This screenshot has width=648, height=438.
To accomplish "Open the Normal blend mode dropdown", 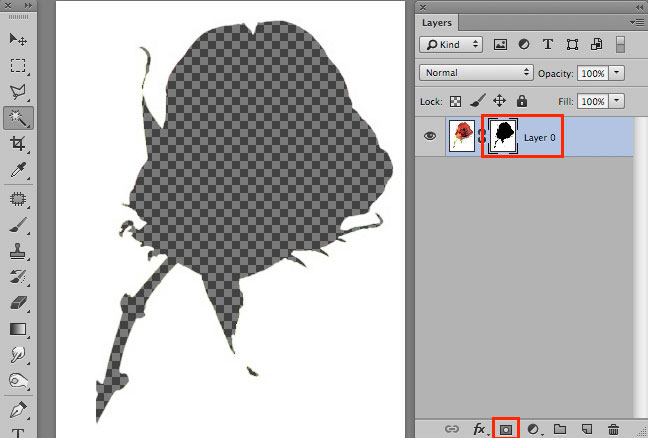I will [477, 73].
